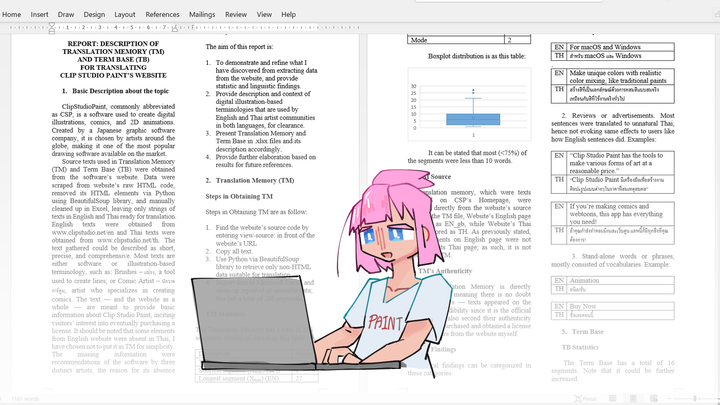The width and height of the screenshot is (720, 405).
Task: Select the Review tab
Action: pos(236,14)
